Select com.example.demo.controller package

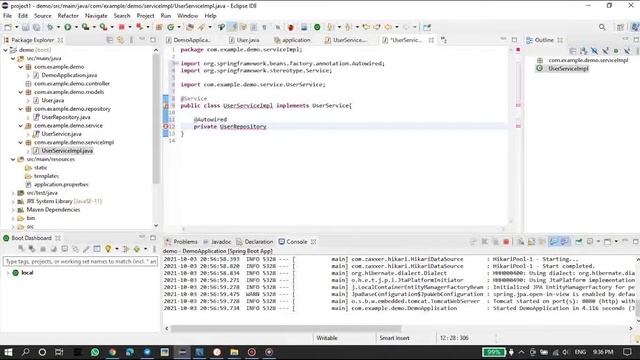[x=72, y=83]
